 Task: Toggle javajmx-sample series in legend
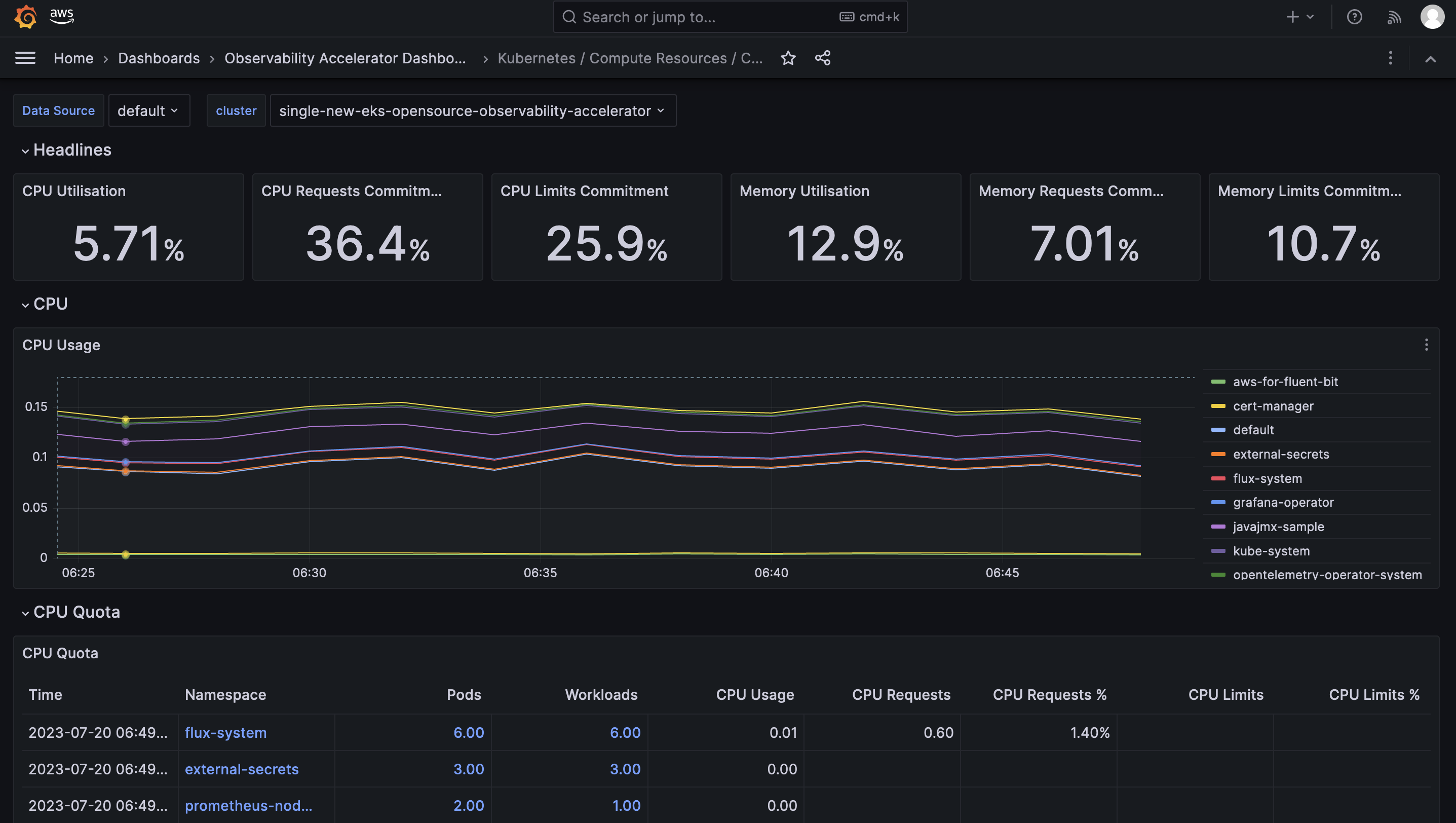pos(1278,526)
